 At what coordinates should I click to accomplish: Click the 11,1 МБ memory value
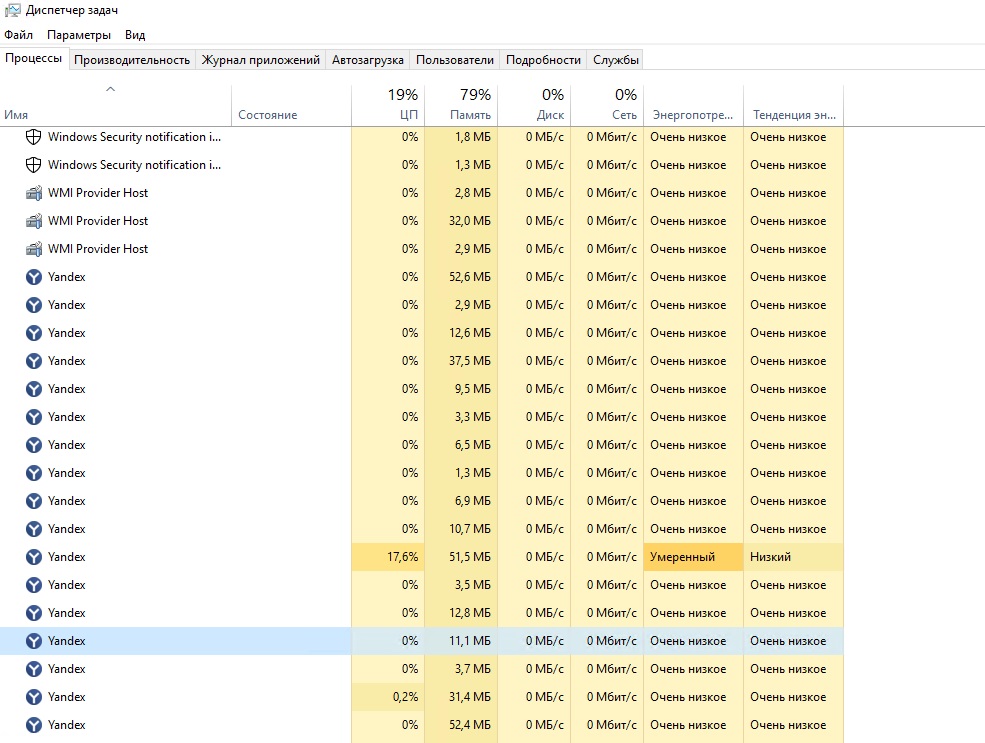coord(470,641)
